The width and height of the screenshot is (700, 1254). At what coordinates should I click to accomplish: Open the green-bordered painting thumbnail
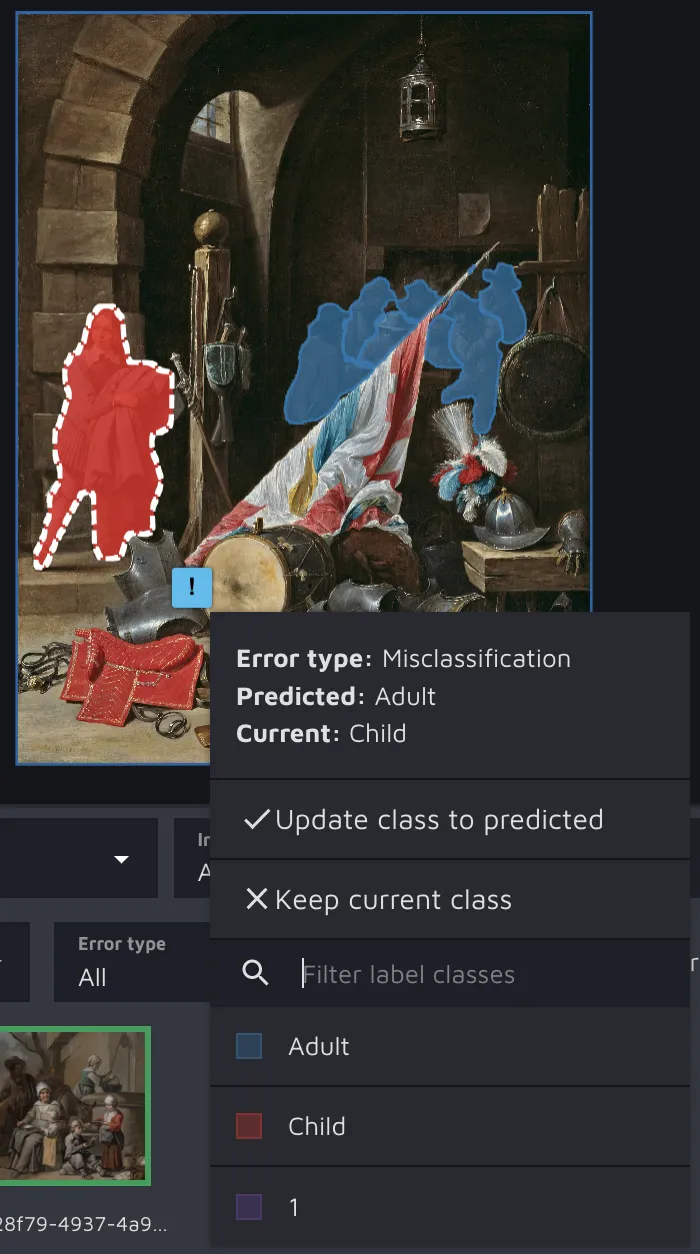click(75, 1106)
